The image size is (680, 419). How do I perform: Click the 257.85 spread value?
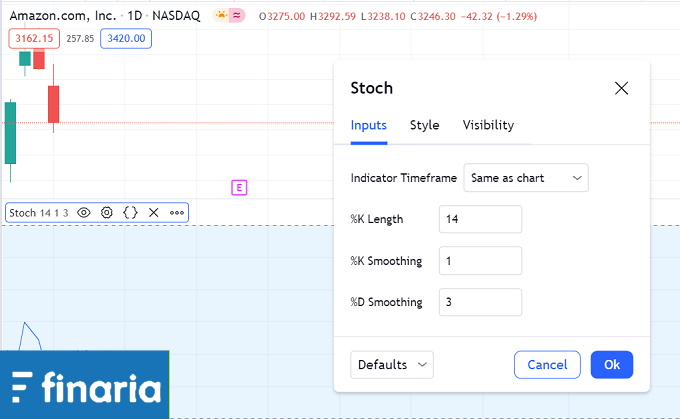(x=80, y=39)
